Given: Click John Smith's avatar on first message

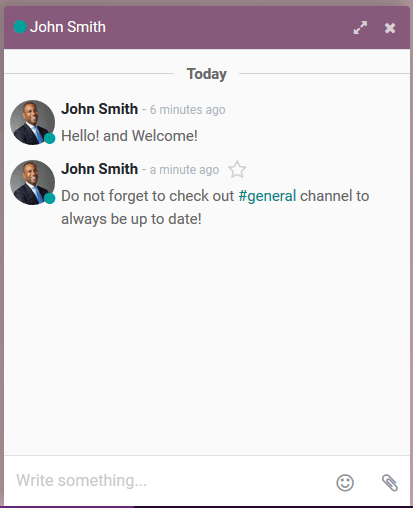Looking at the screenshot, I should (33, 122).
